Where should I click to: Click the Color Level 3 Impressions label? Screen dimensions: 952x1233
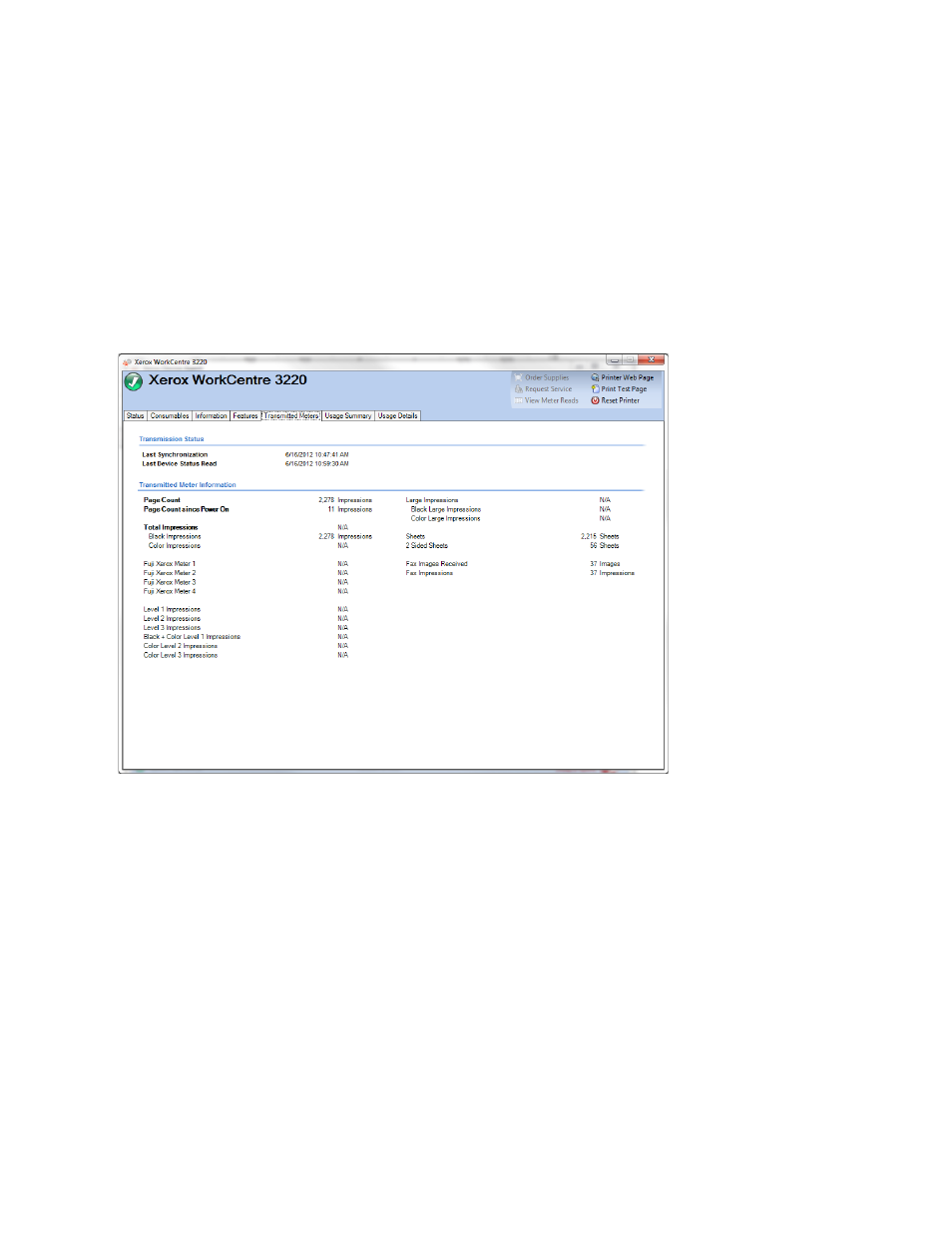(x=181, y=655)
